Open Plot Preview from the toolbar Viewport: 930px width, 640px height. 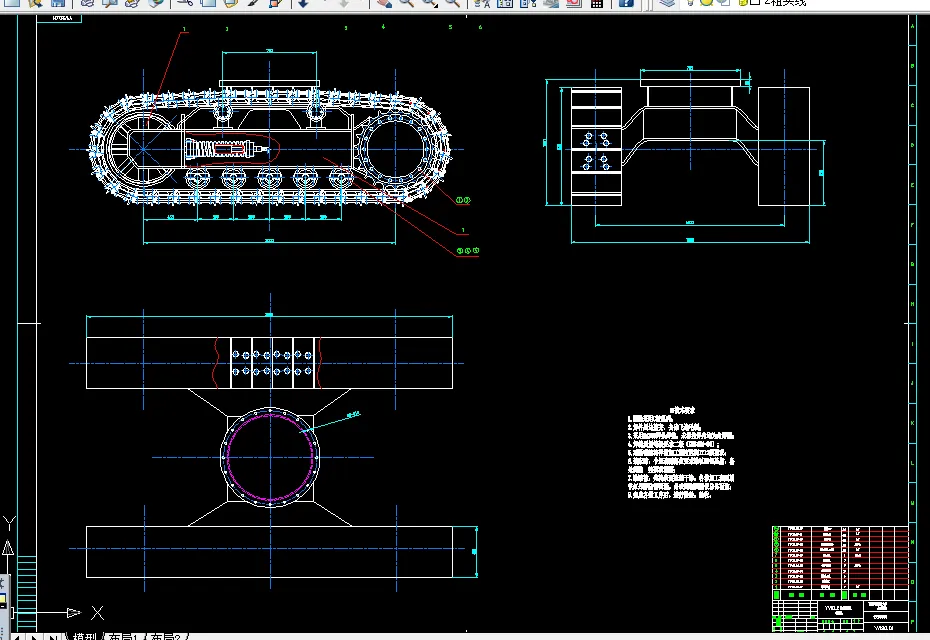(110, 2)
